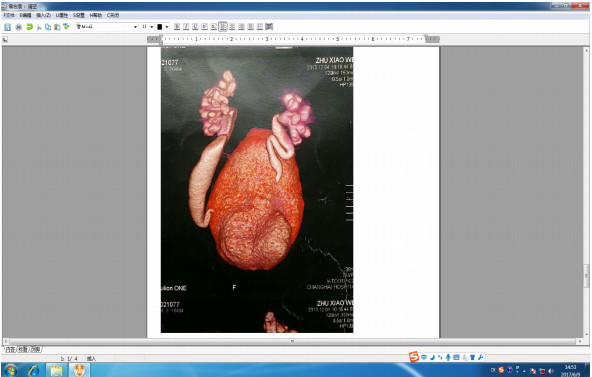Click the punctuation icon on IME bar
This screenshot has width=592, height=377.
pyautogui.click(x=440, y=357)
